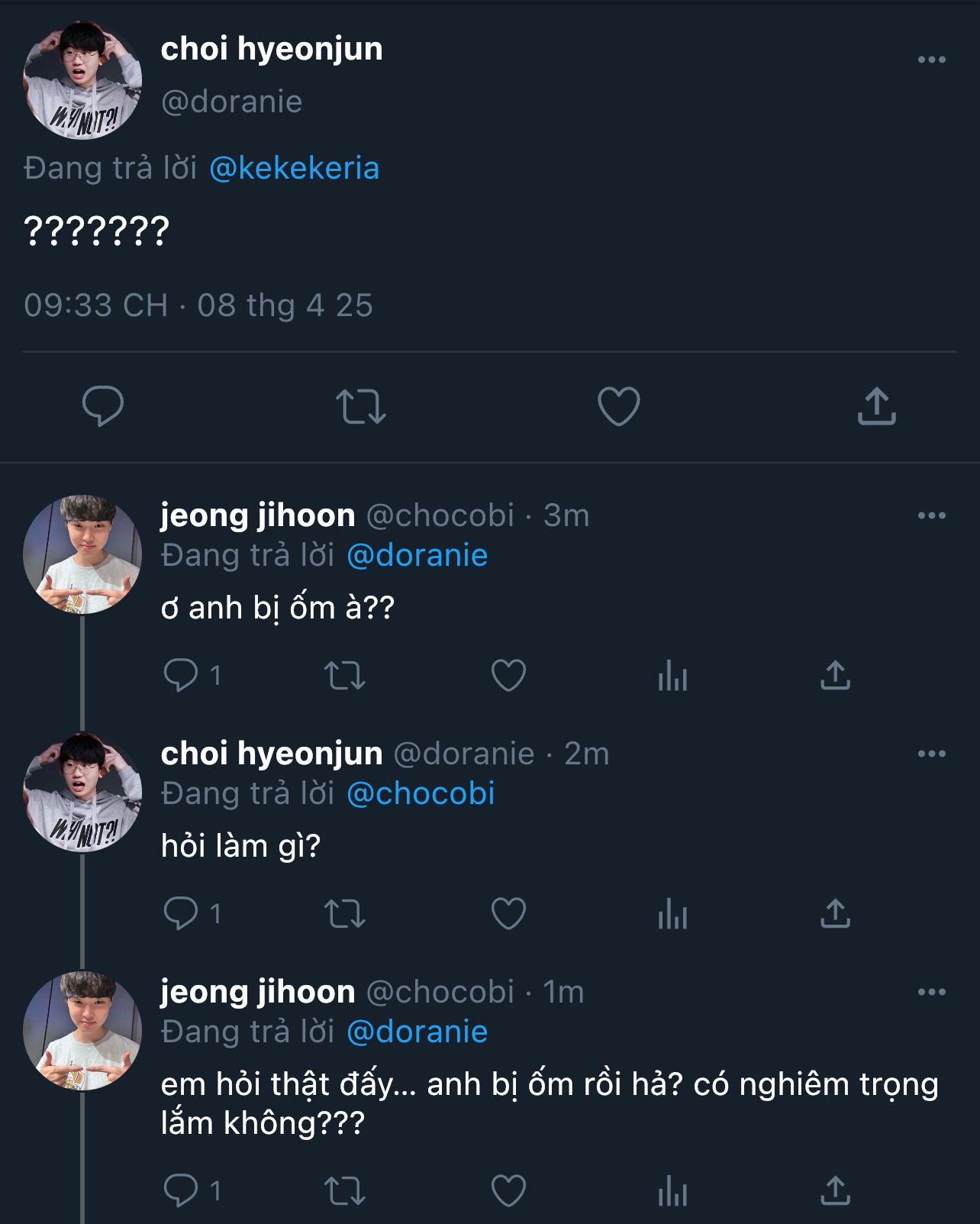Share the main tweet by choi hyeonjun
Image resolution: width=980 pixels, height=1224 pixels.
tap(876, 405)
